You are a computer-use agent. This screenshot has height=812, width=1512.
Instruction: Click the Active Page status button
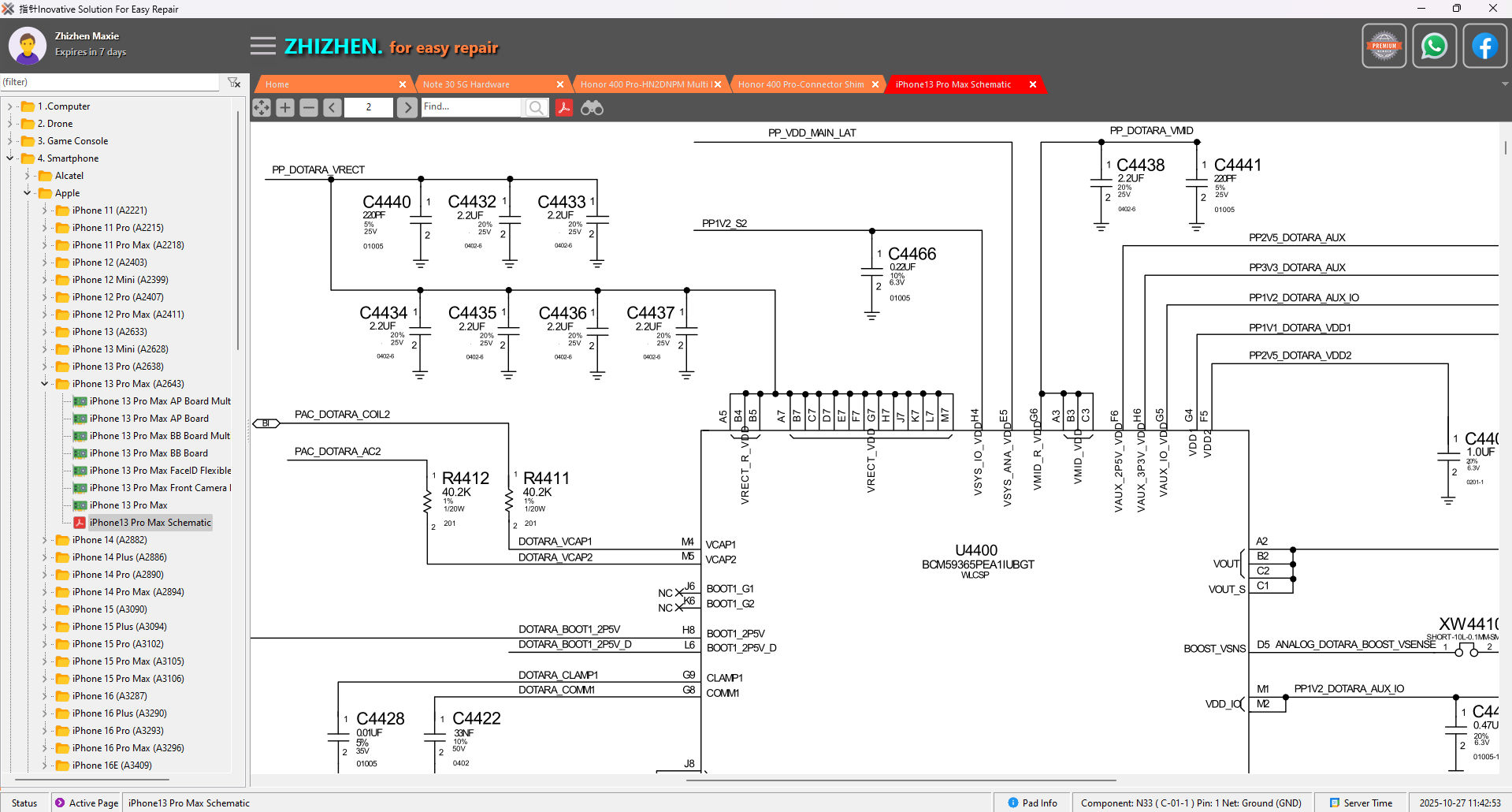click(87, 803)
